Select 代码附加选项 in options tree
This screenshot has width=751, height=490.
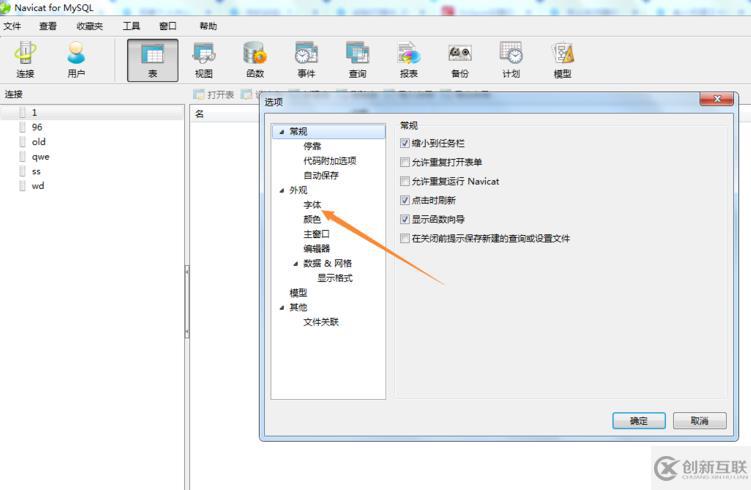coord(330,161)
